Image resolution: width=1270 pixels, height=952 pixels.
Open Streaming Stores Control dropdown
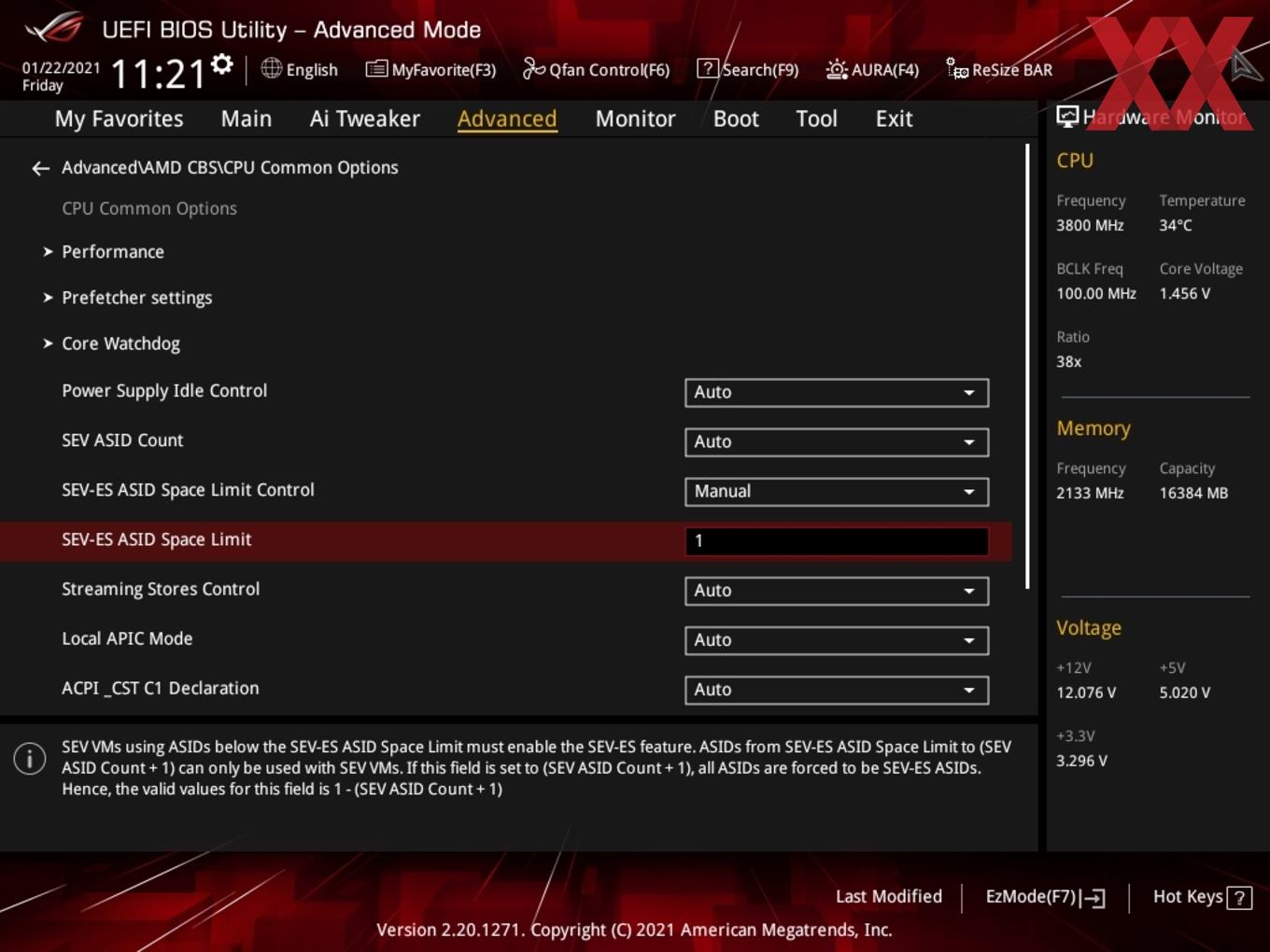pos(837,591)
